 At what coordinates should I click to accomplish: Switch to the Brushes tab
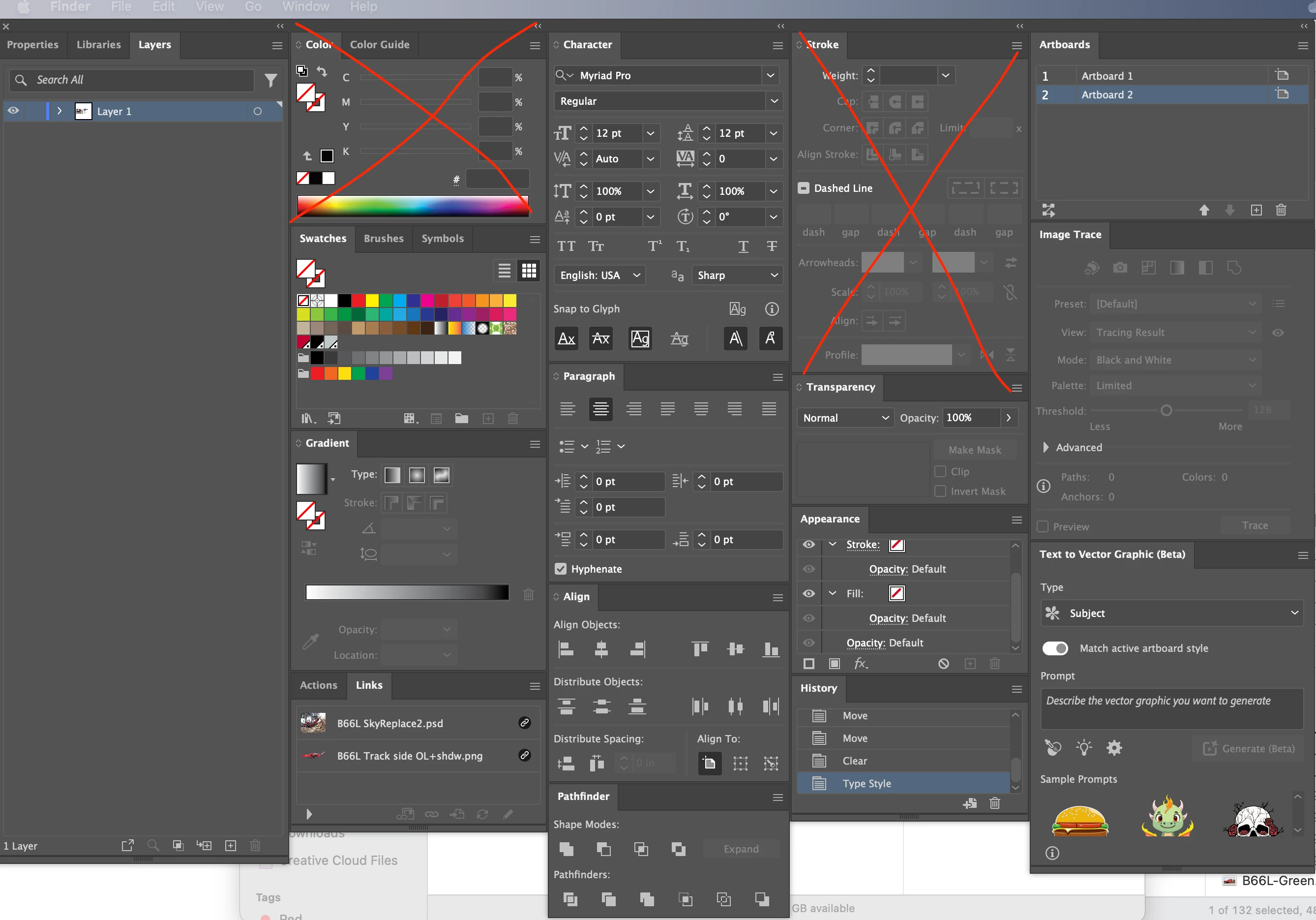(384, 238)
